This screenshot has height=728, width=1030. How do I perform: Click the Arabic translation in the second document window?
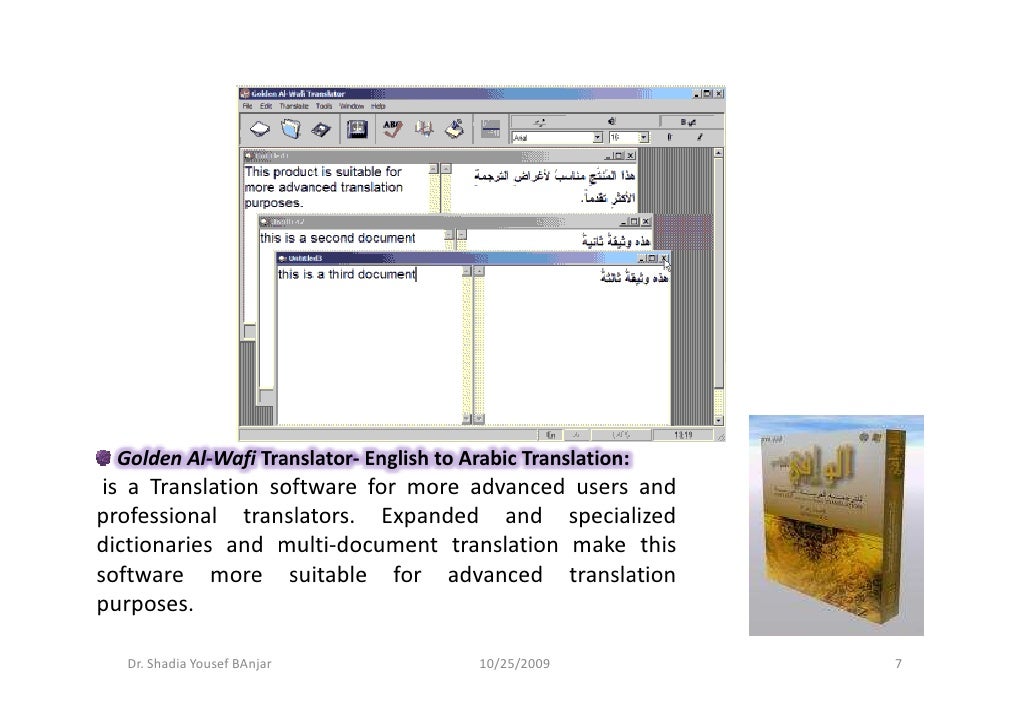pos(616,240)
